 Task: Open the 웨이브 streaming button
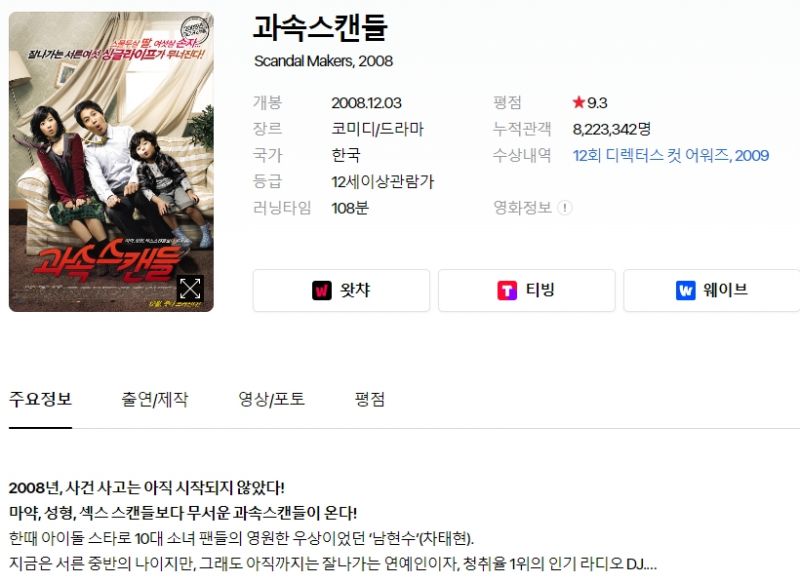coord(712,290)
